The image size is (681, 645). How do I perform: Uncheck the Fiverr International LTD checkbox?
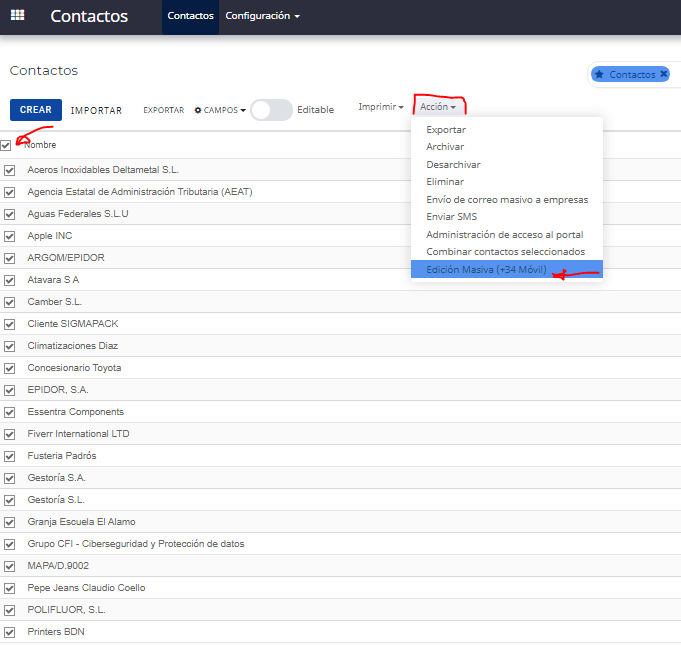(10, 434)
